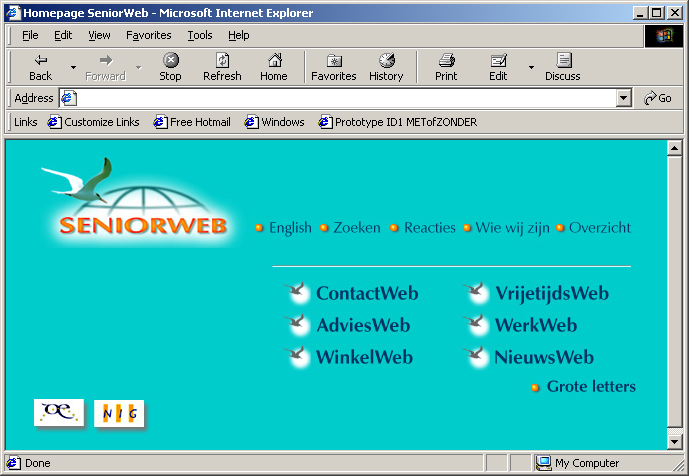Screen dimensions: 689x476
Task: Click the Edit toolbar button
Action: [498, 67]
